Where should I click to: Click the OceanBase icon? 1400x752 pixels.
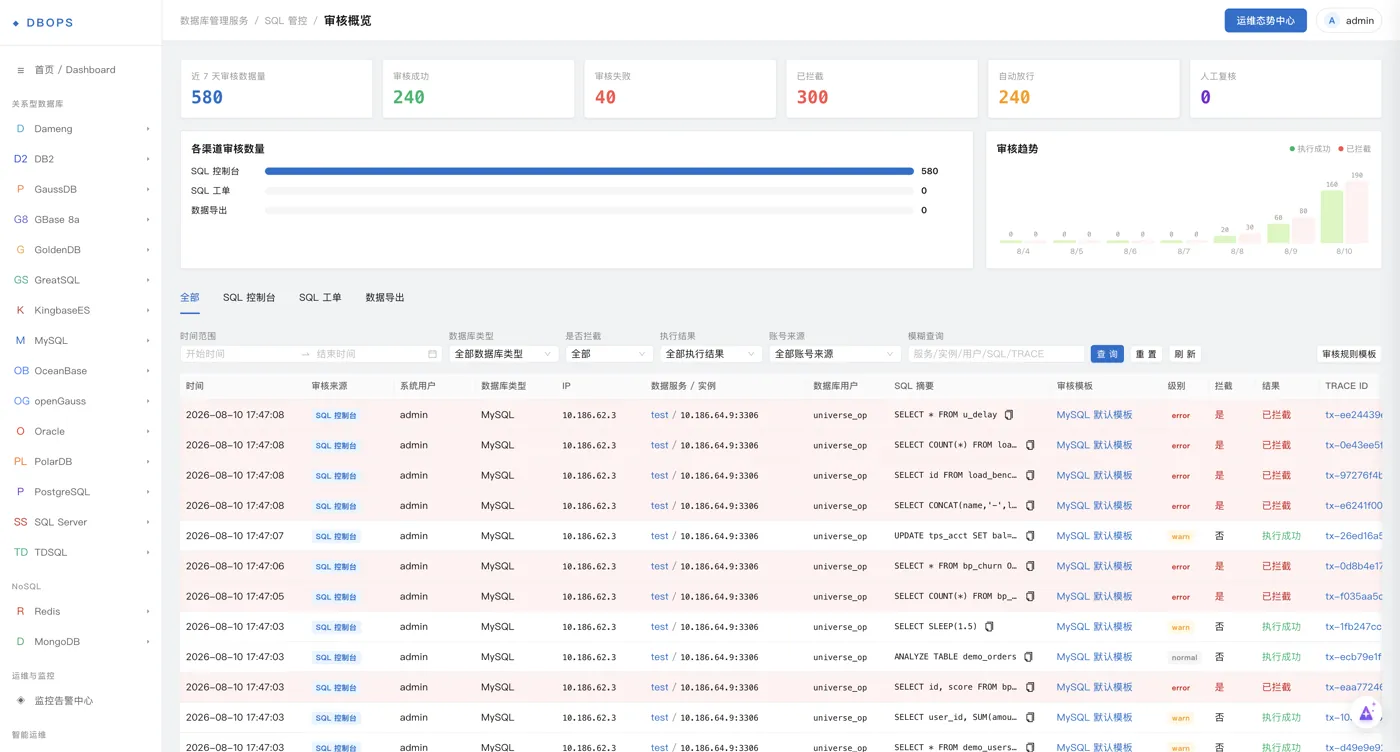(x=20, y=371)
